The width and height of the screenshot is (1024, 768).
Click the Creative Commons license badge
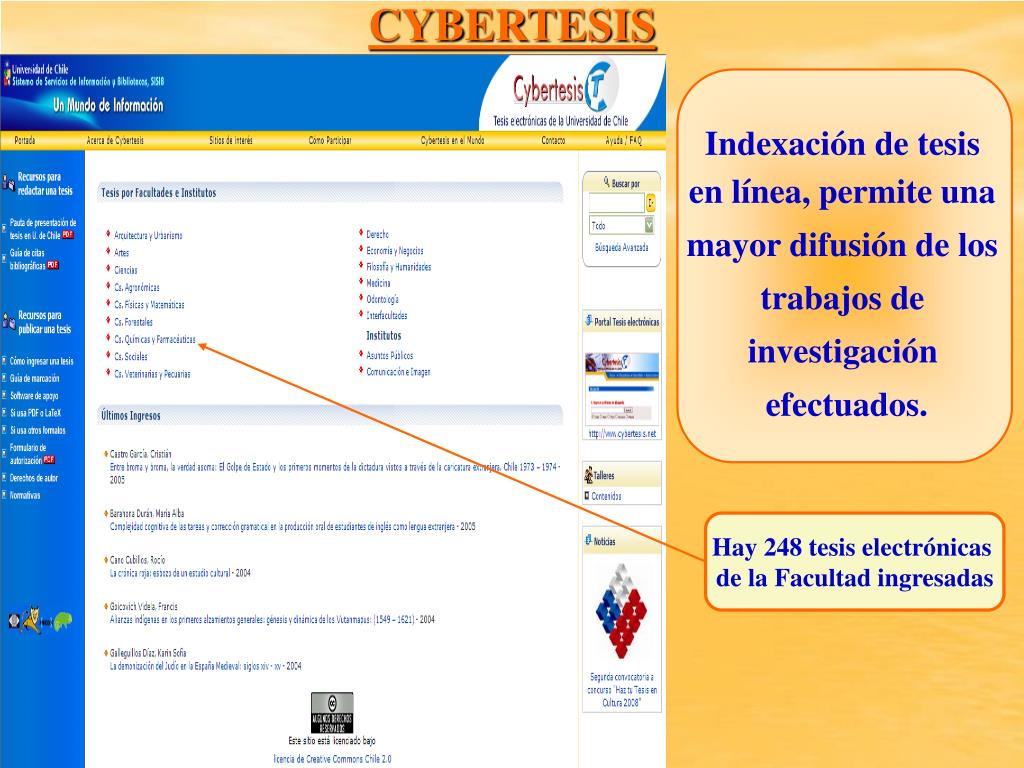tap(332, 712)
